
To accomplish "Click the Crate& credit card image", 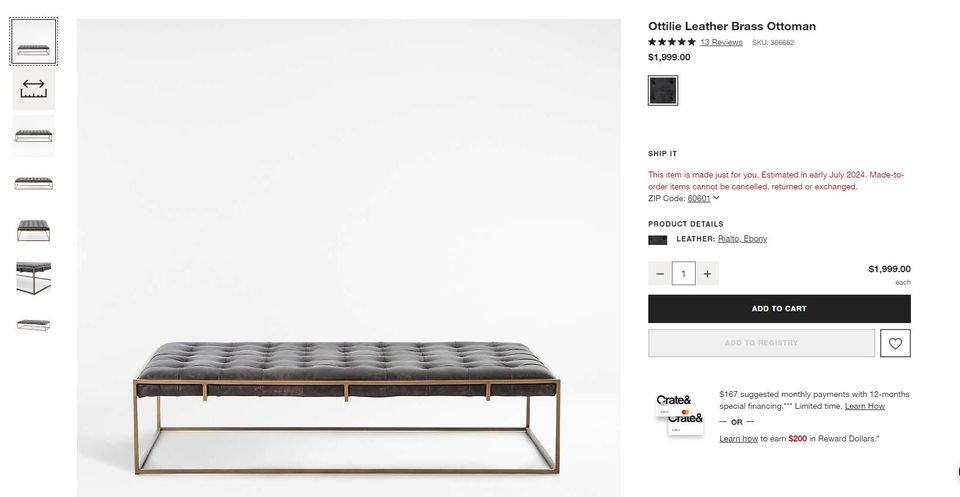I will [x=680, y=415].
